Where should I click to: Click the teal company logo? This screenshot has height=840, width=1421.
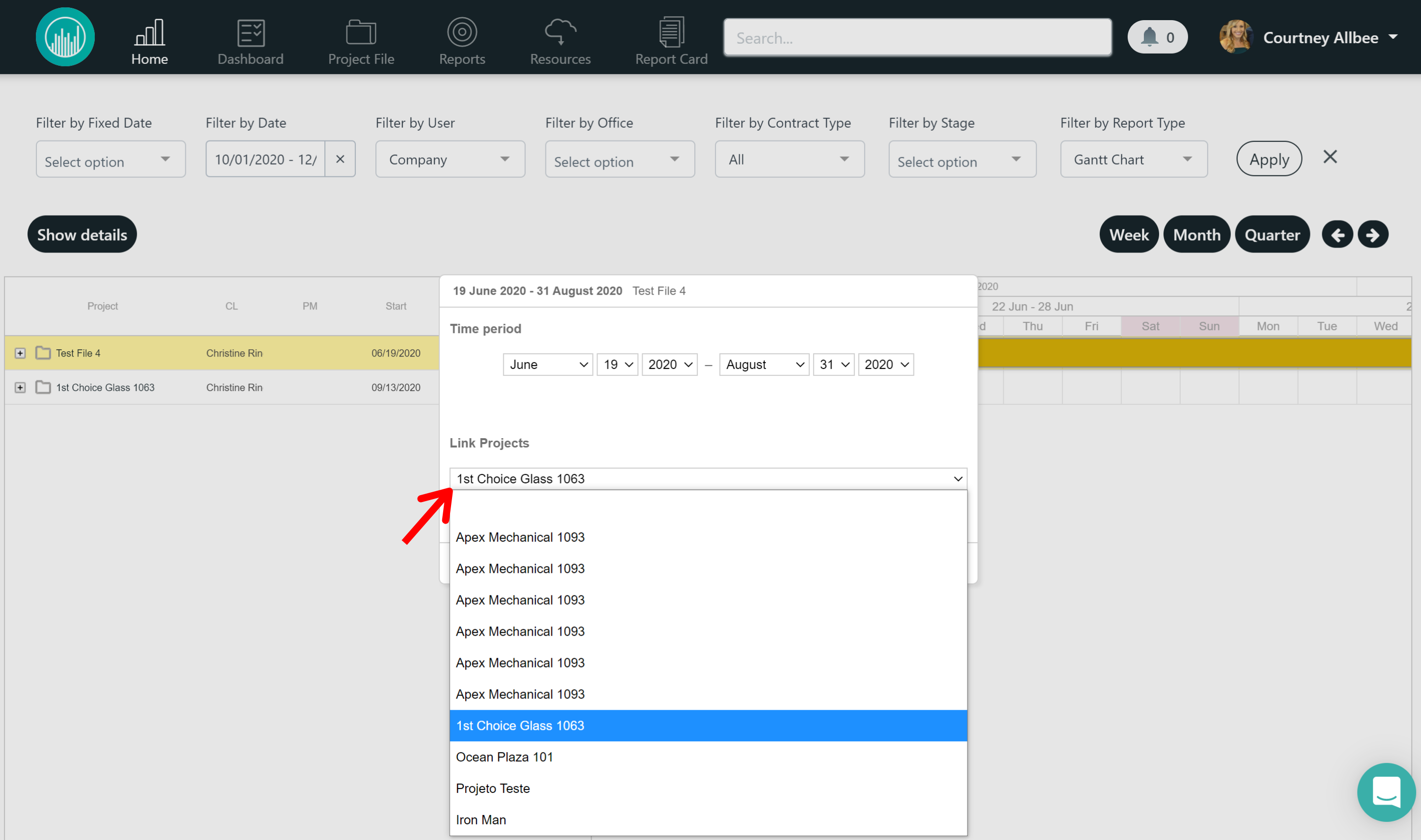click(x=64, y=36)
